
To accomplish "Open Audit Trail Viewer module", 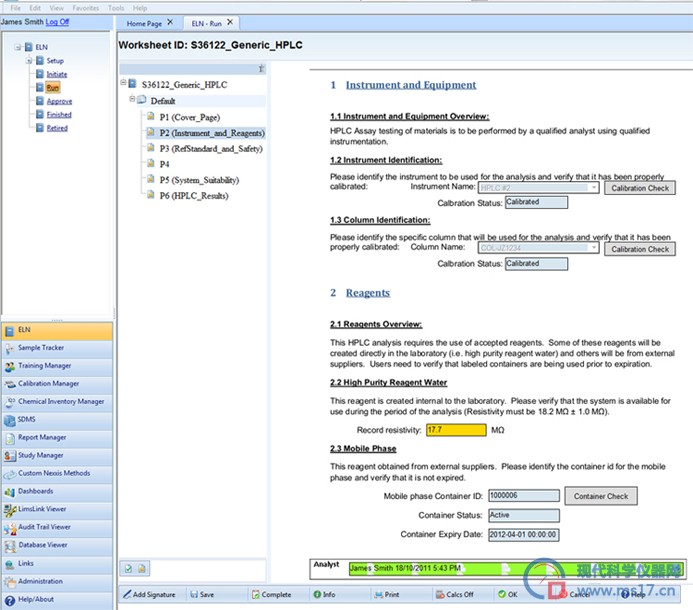I will [x=57, y=528].
